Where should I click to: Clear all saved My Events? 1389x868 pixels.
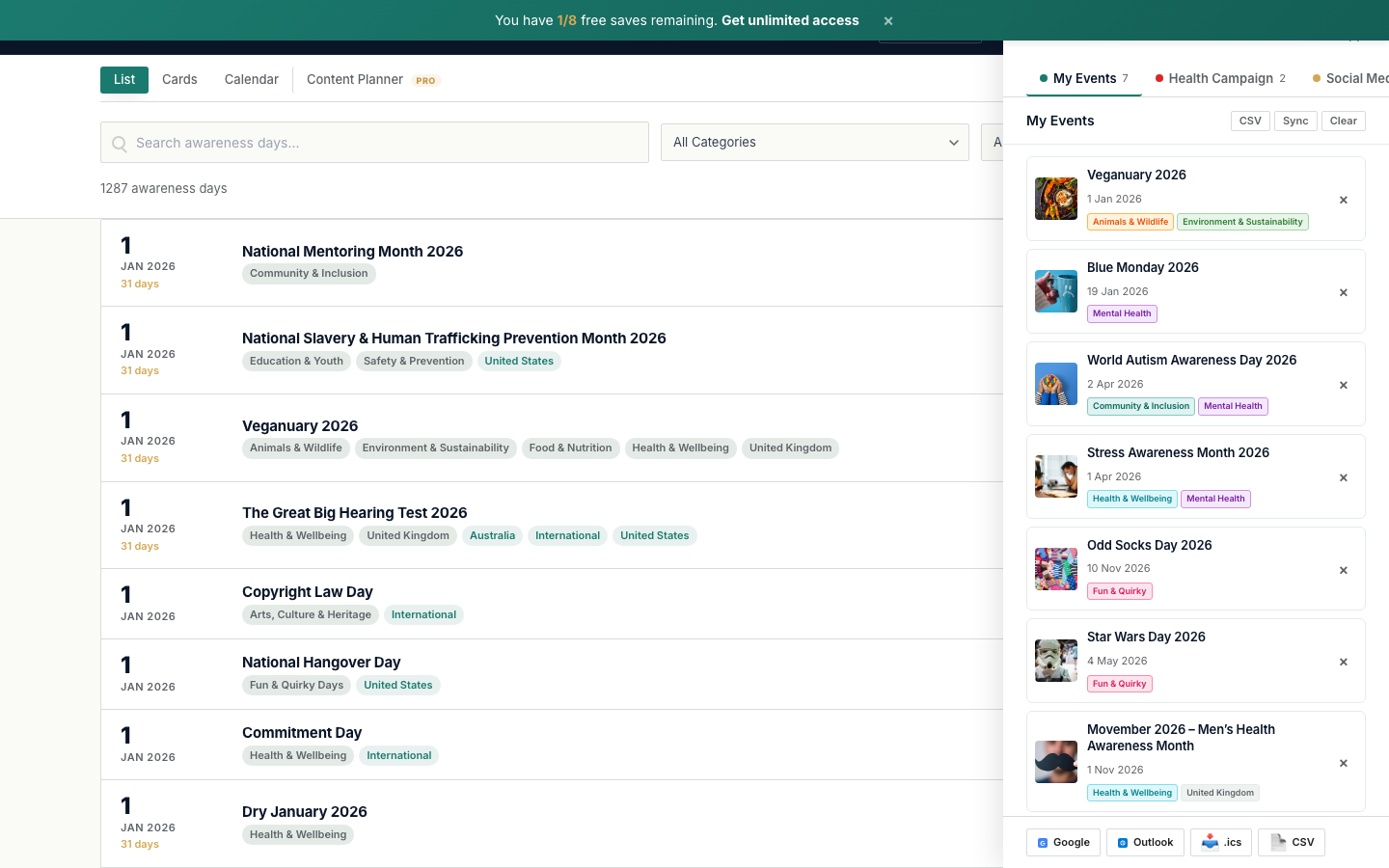(x=1343, y=121)
